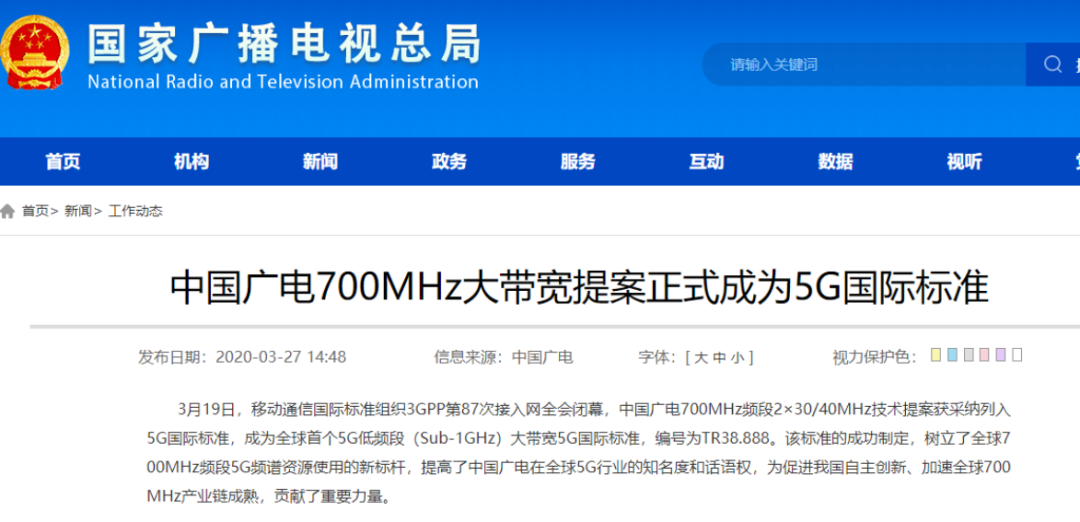Click the national emblem logo
The image size is (1080, 522).
tap(33, 53)
